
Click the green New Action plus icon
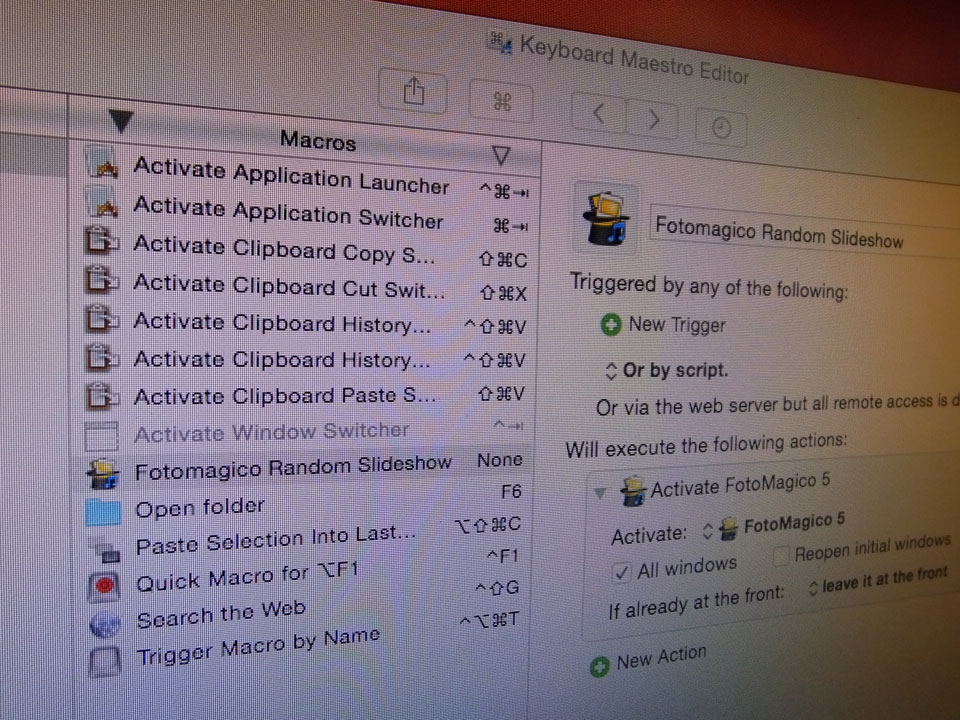pos(599,666)
